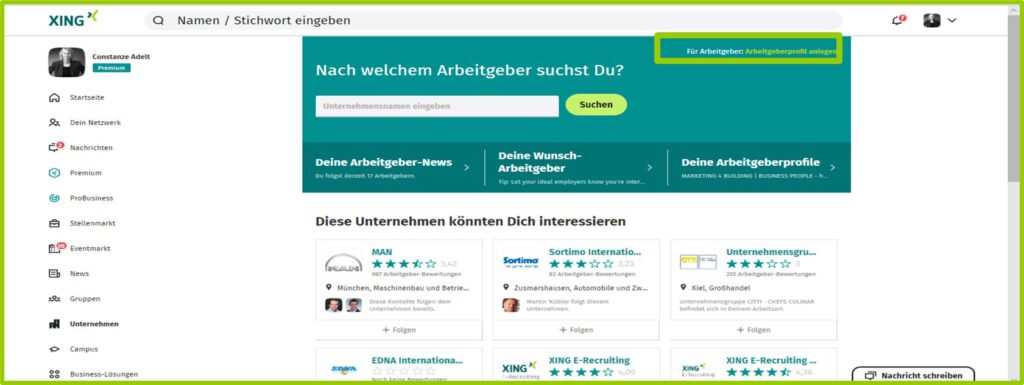
Task: Open Nachrichten messages icon in sidebar
Action: click(x=56, y=147)
